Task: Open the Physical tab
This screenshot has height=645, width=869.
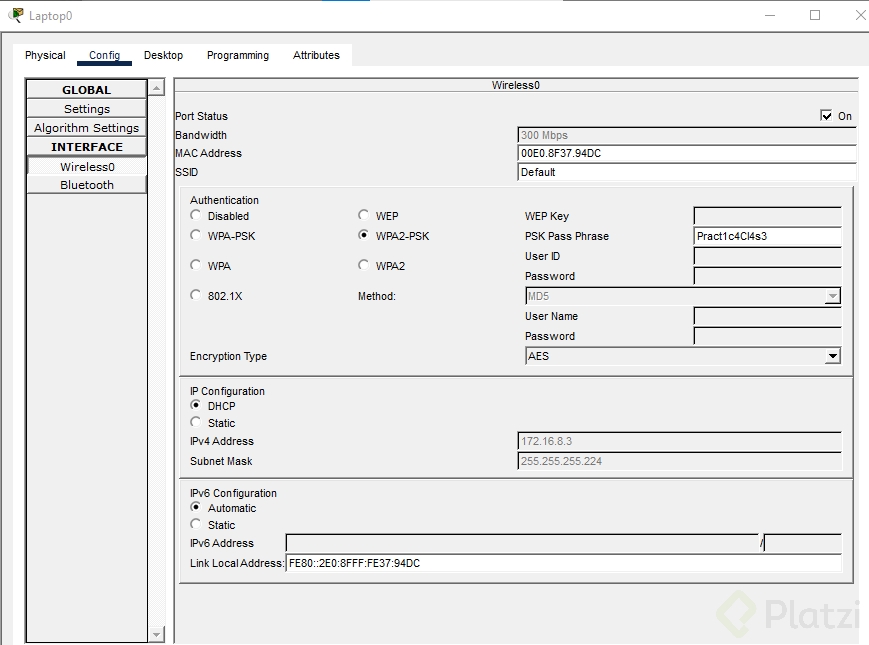Action: (45, 55)
